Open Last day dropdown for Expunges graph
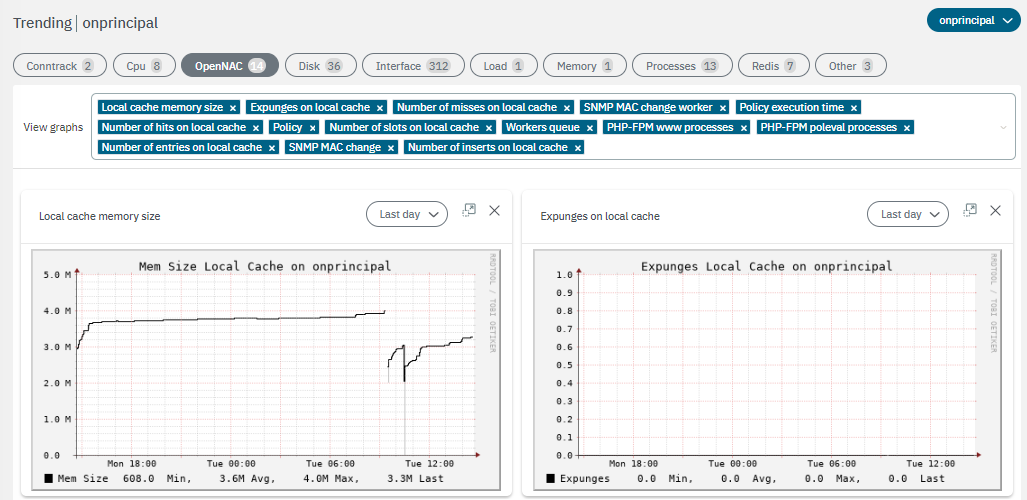The height and width of the screenshot is (500, 1027). click(908, 214)
